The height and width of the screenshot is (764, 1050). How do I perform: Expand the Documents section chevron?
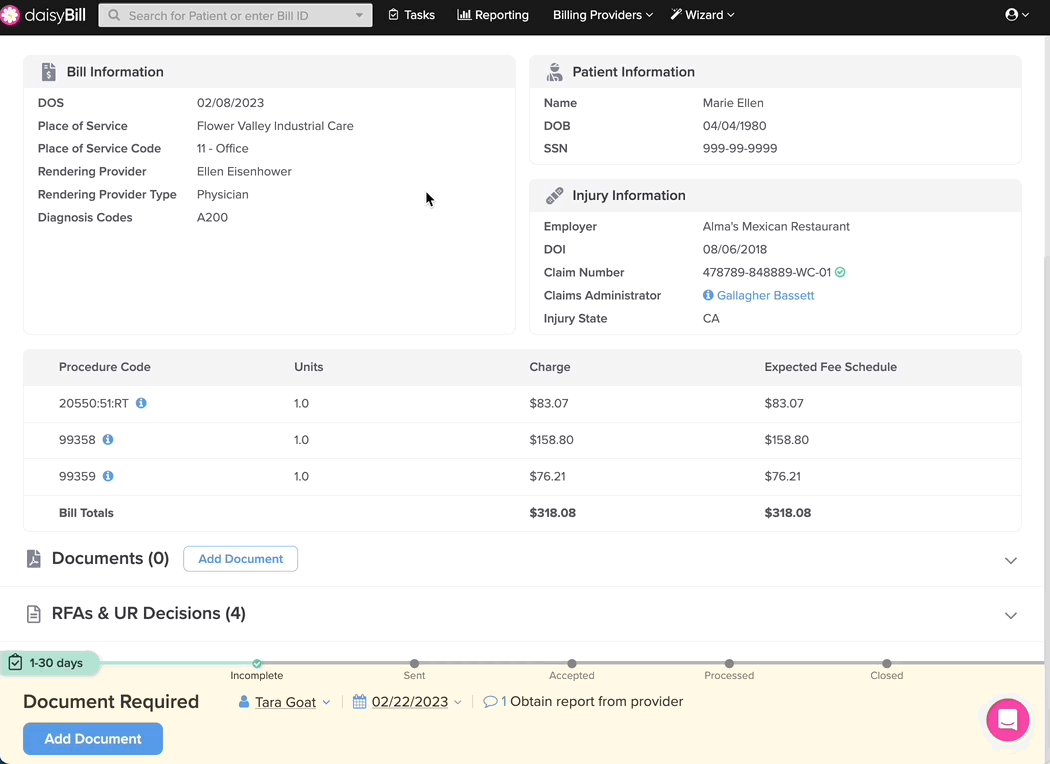(x=1010, y=560)
